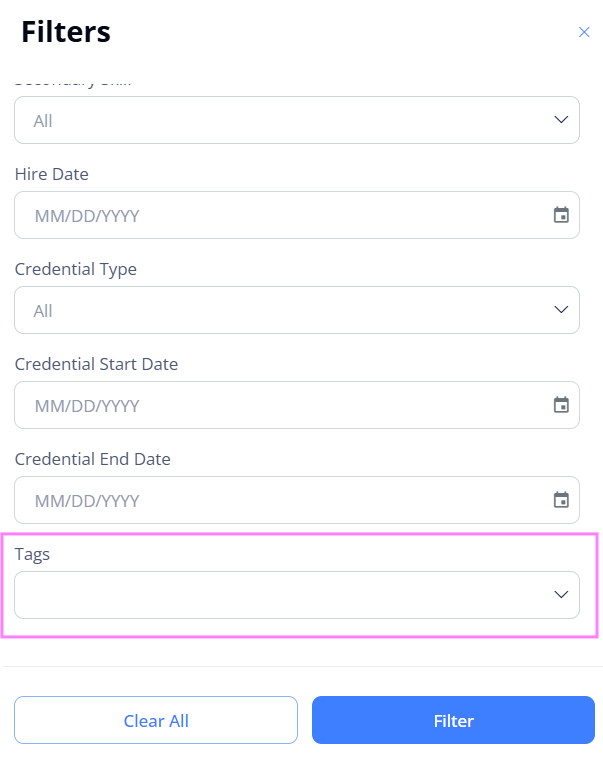The height and width of the screenshot is (759, 603).
Task: Focus the Credential Start Date text field
Action: click(x=297, y=405)
